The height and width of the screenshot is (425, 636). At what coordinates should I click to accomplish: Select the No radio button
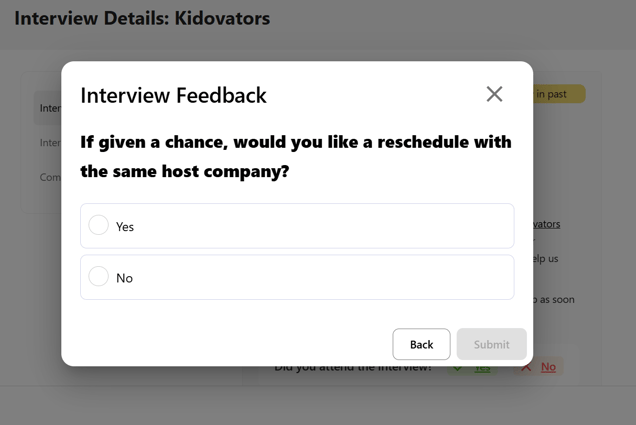pos(99,276)
